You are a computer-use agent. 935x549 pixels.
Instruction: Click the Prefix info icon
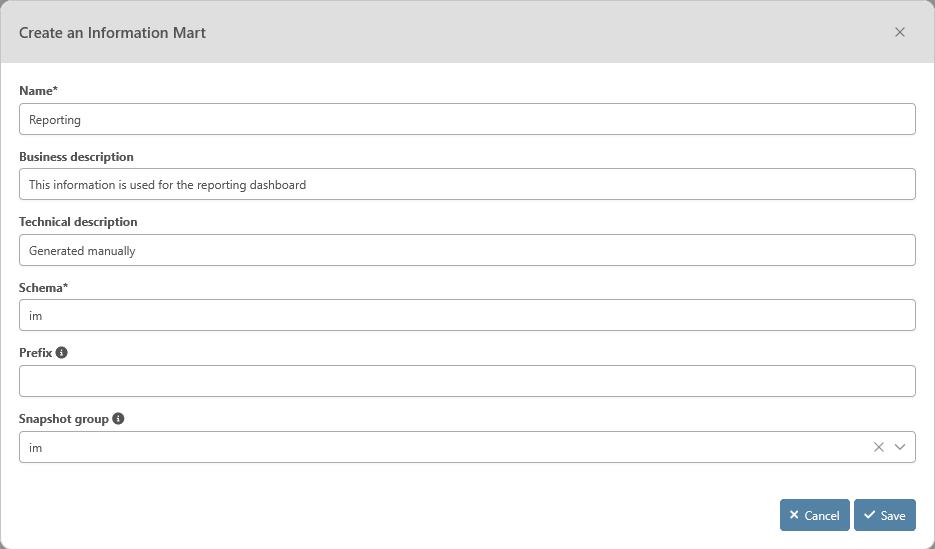pos(62,353)
